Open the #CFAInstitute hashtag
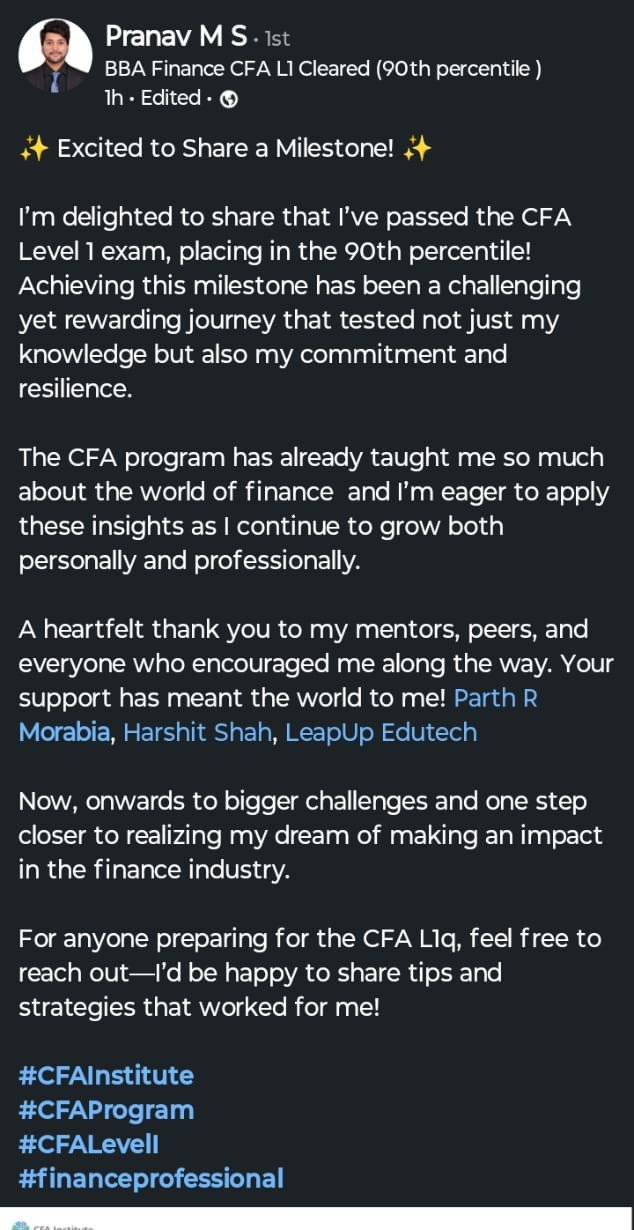Screen dimensions: 634x1230 pos(106,1076)
